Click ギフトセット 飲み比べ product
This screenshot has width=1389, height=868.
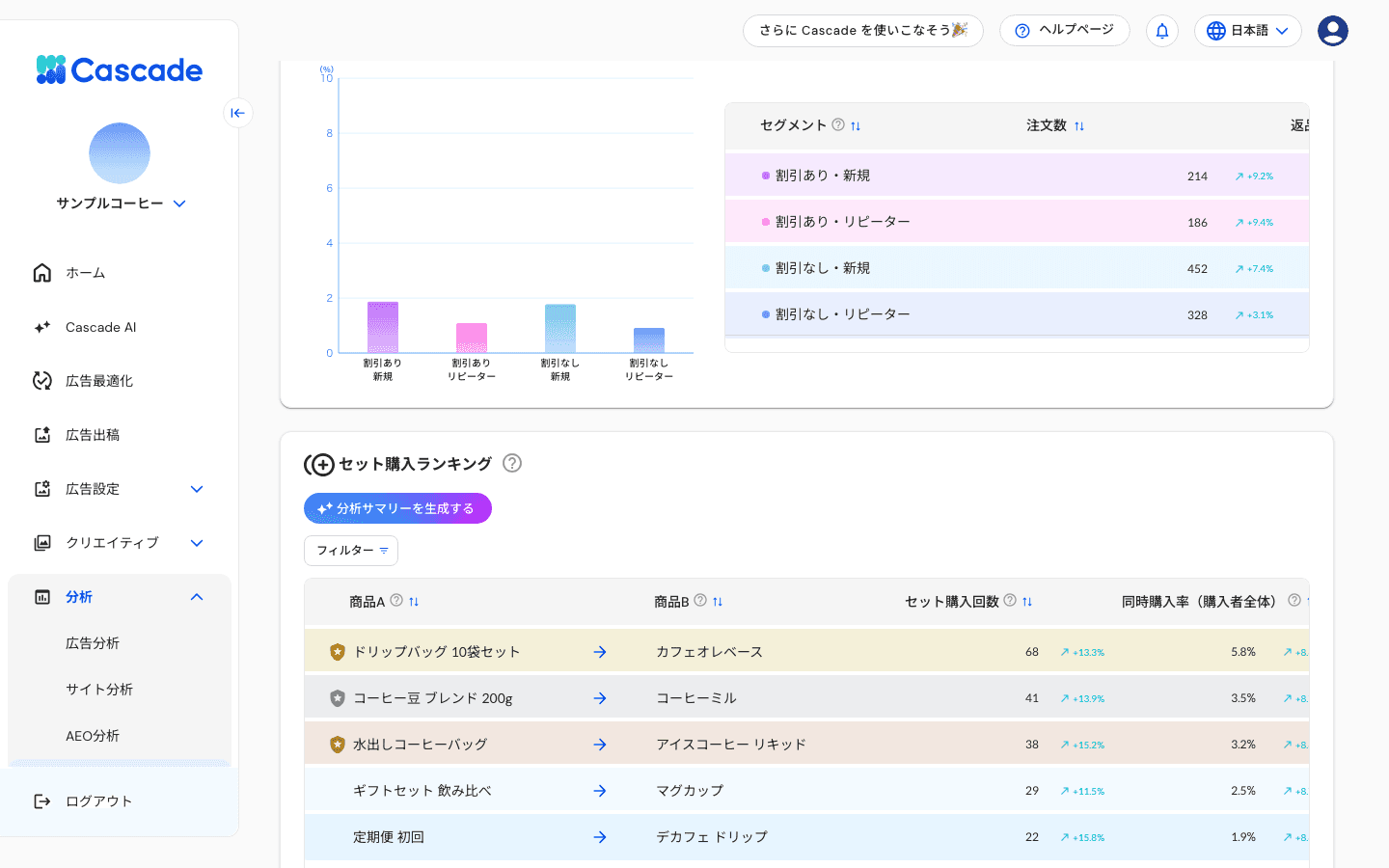pos(422,791)
